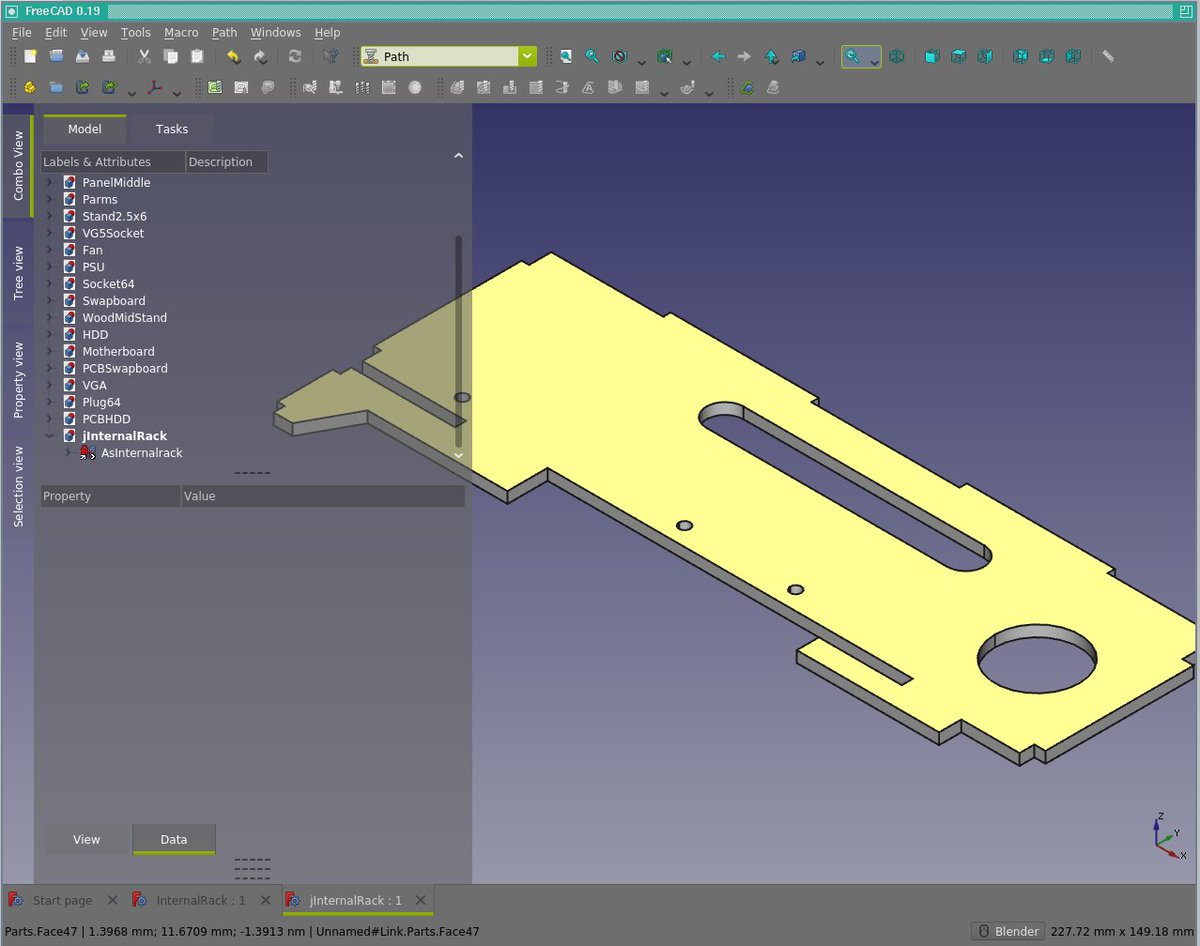Viewport: 1200px width, 946px height.
Task: Click the Fit selection magnifier icon
Action: coord(592,57)
